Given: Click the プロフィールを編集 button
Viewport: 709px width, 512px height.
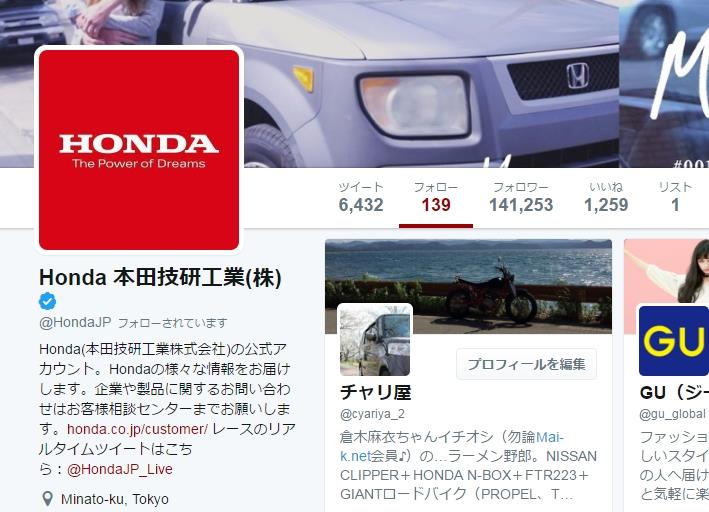Looking at the screenshot, I should pyautogui.click(x=526, y=364).
